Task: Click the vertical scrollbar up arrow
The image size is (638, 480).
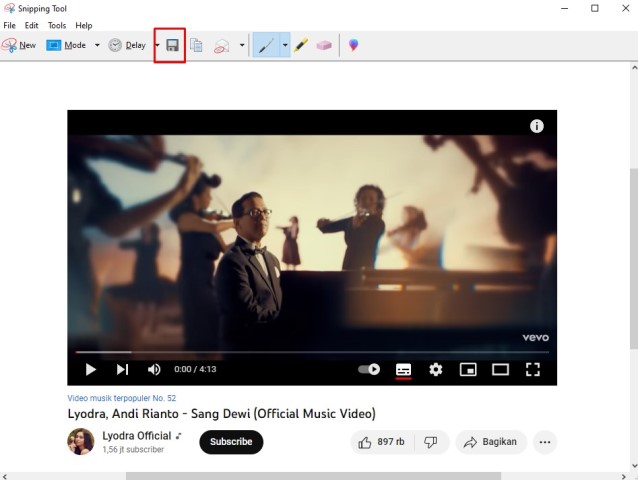Action: (634, 68)
